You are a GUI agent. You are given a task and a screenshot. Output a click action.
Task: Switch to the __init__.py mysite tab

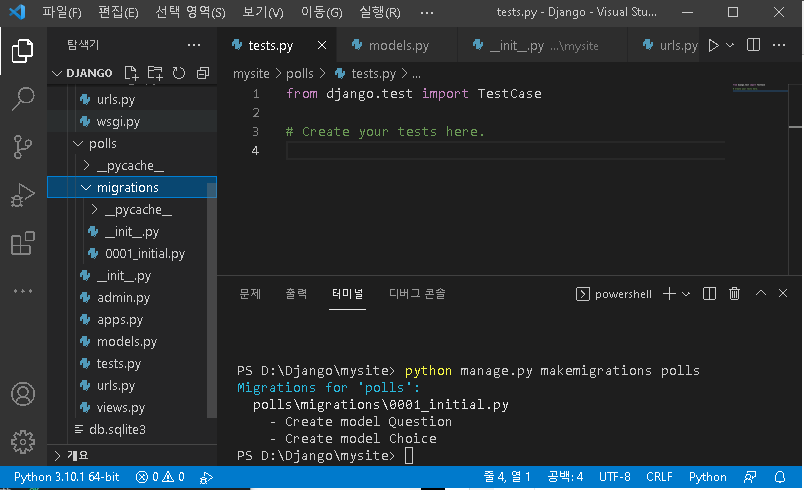[542, 45]
